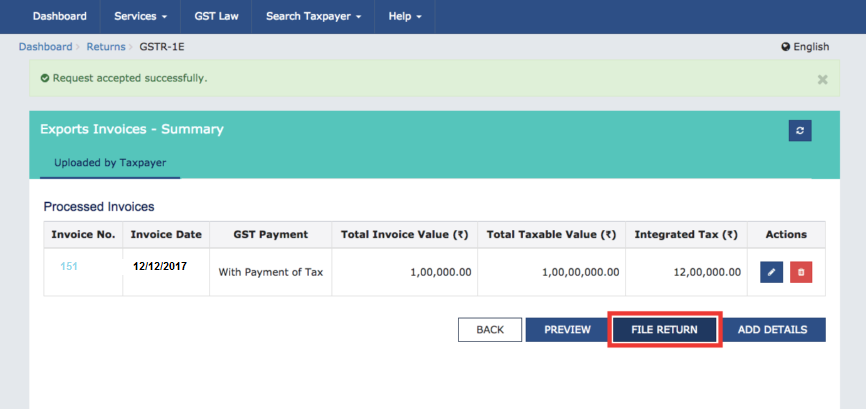Expand the Help menu

404,17
